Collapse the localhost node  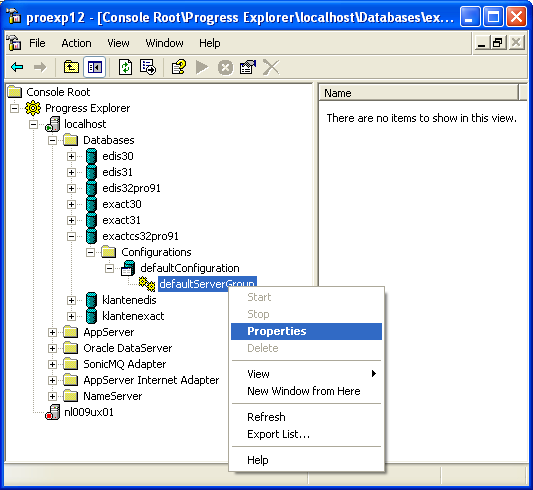[33, 124]
